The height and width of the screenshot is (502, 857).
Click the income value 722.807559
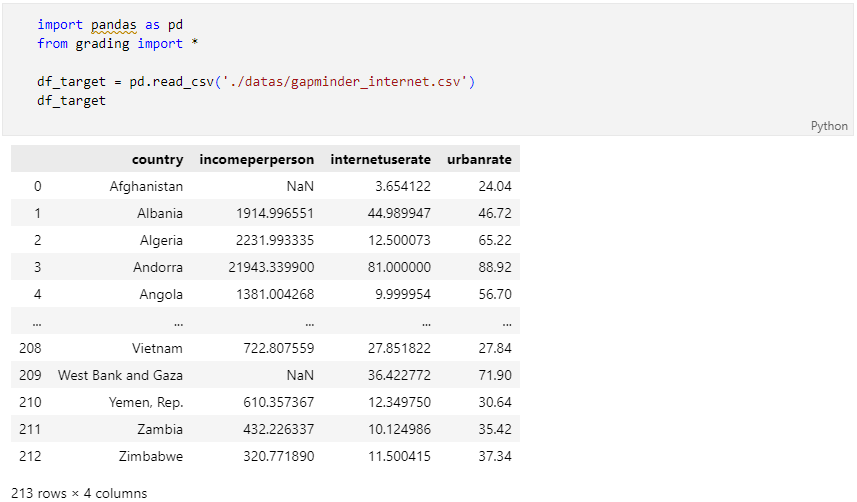point(279,348)
